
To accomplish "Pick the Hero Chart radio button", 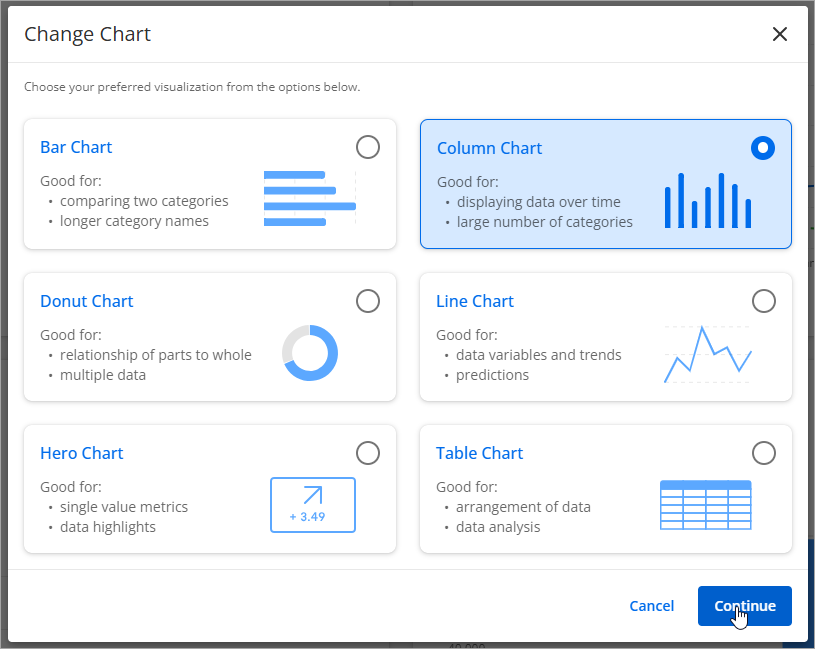I will (368, 453).
